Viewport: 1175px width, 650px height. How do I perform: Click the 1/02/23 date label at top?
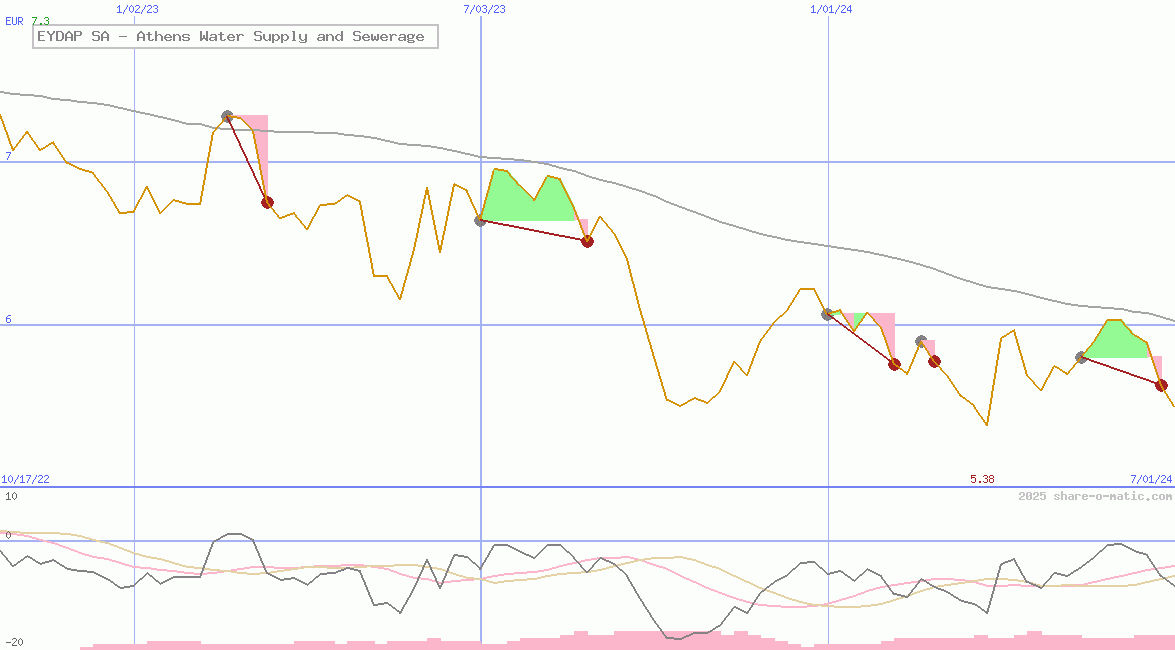click(x=135, y=9)
